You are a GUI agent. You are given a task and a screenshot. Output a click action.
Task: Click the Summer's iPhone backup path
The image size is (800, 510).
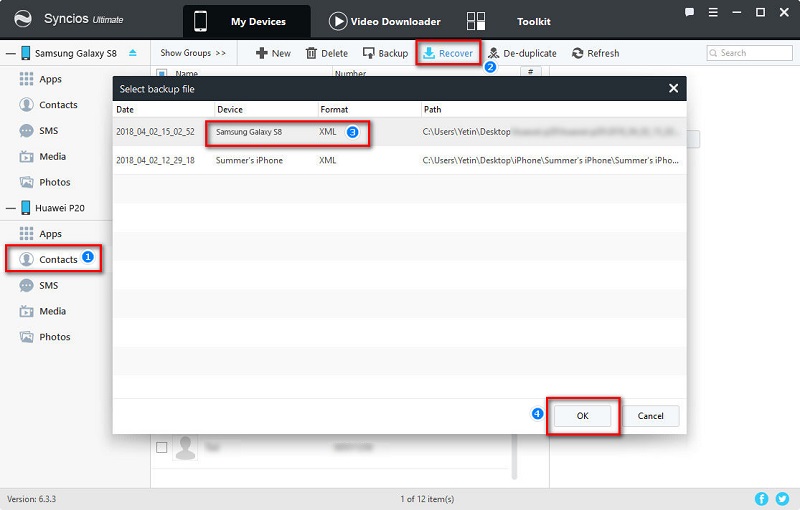pyautogui.click(x=551, y=160)
